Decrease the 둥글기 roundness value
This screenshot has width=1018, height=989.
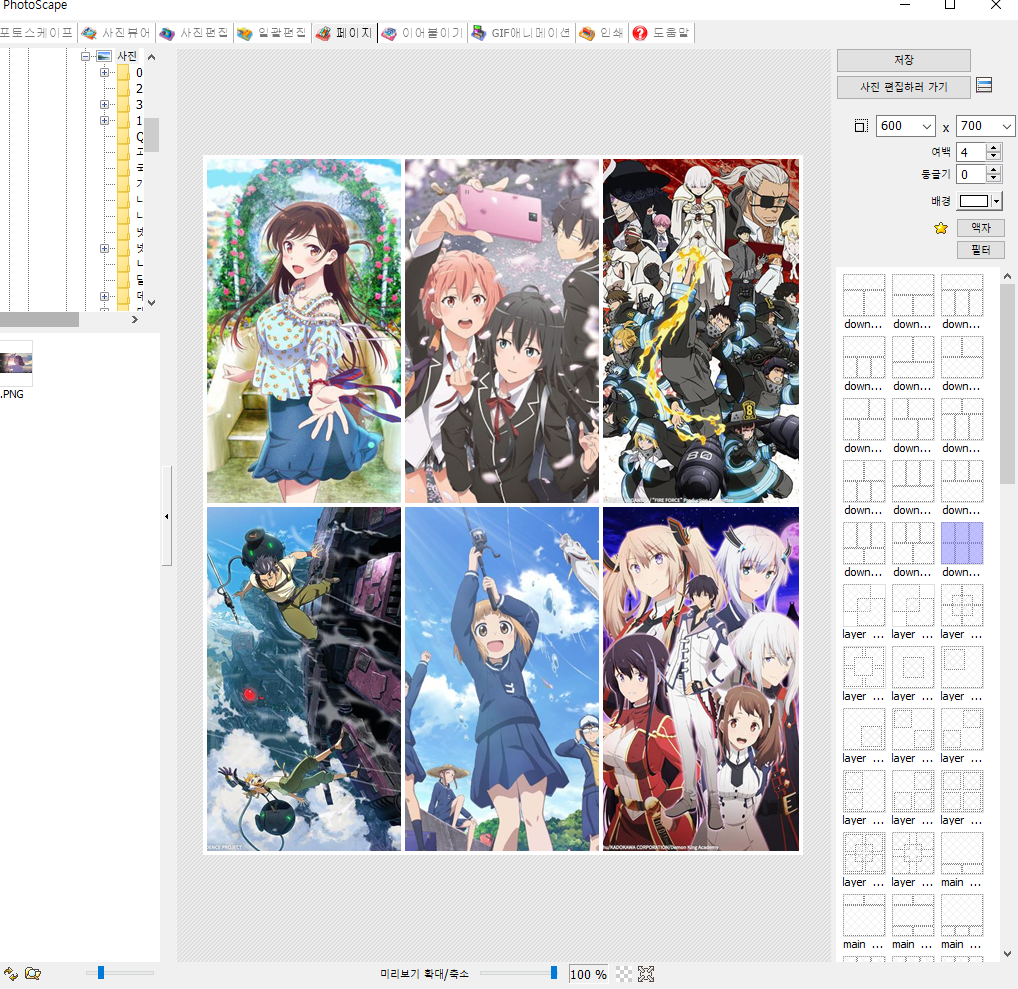pyautogui.click(x=993, y=178)
